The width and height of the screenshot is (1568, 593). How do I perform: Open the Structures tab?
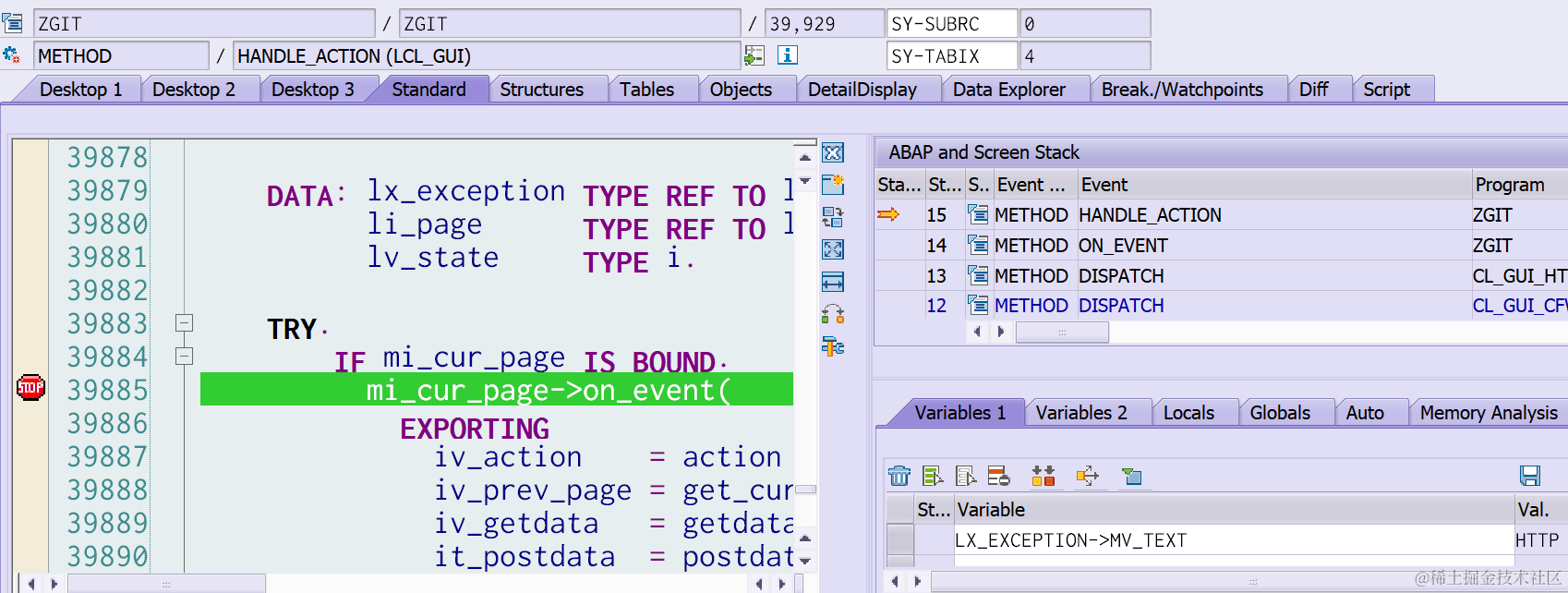(x=542, y=90)
